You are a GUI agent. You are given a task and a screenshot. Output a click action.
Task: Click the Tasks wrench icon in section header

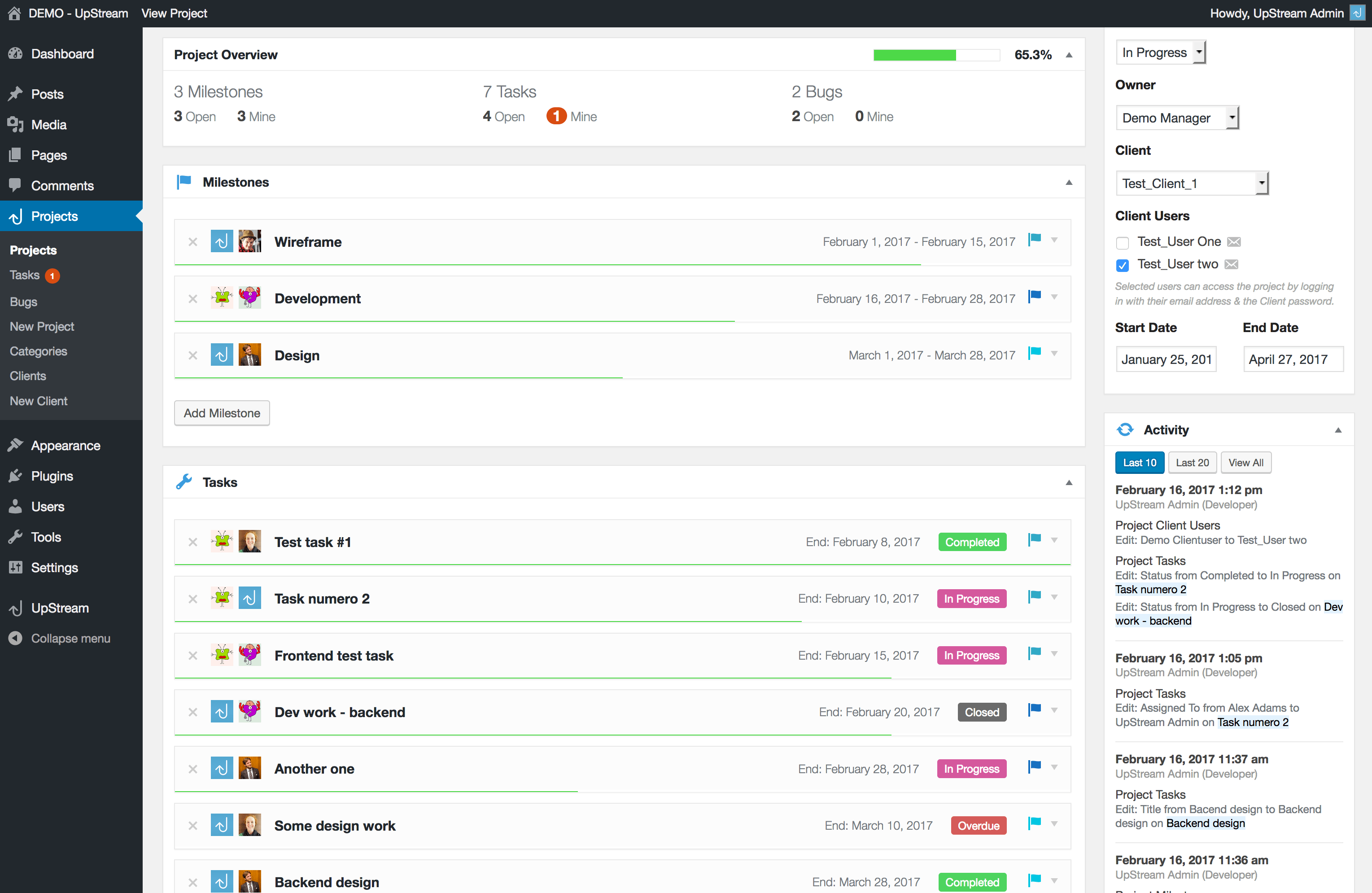pyautogui.click(x=184, y=482)
